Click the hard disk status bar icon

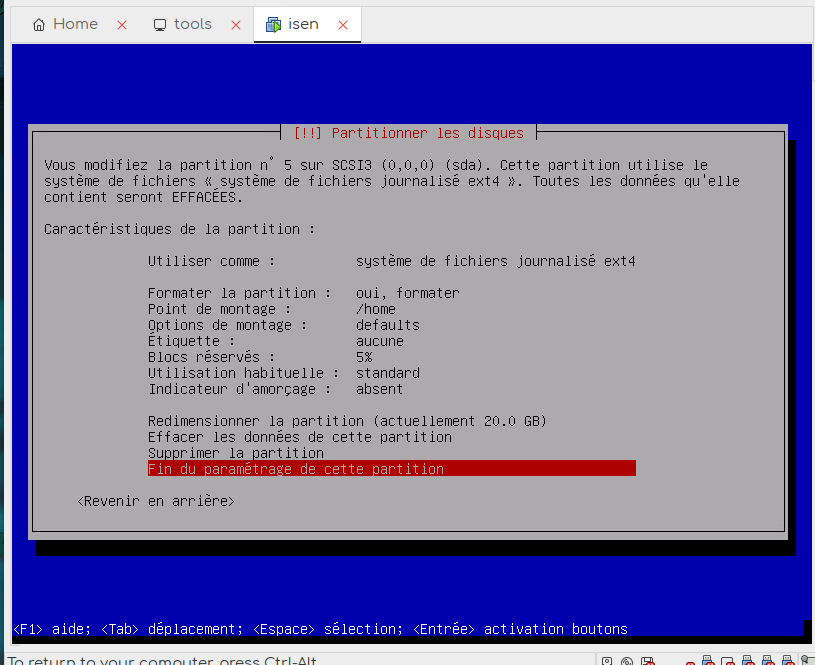[x=607, y=660]
